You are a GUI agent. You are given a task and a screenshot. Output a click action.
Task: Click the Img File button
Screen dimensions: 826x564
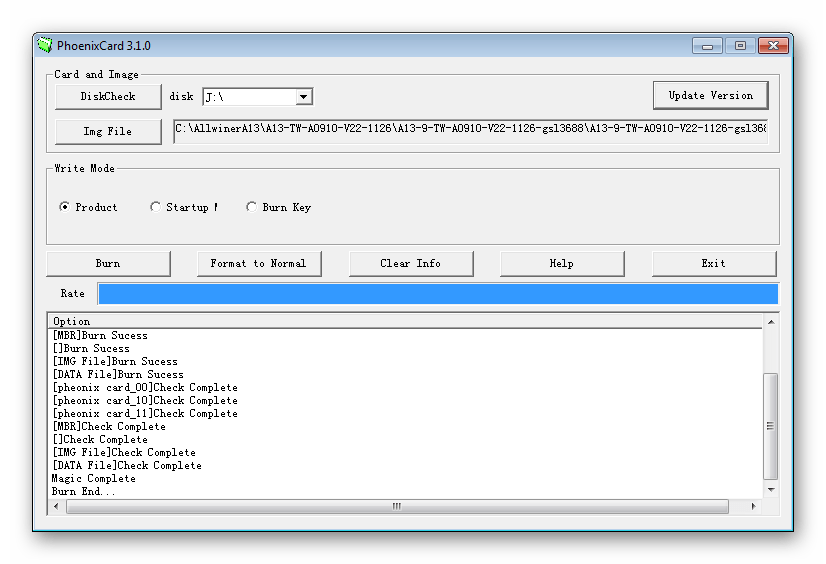coord(108,132)
